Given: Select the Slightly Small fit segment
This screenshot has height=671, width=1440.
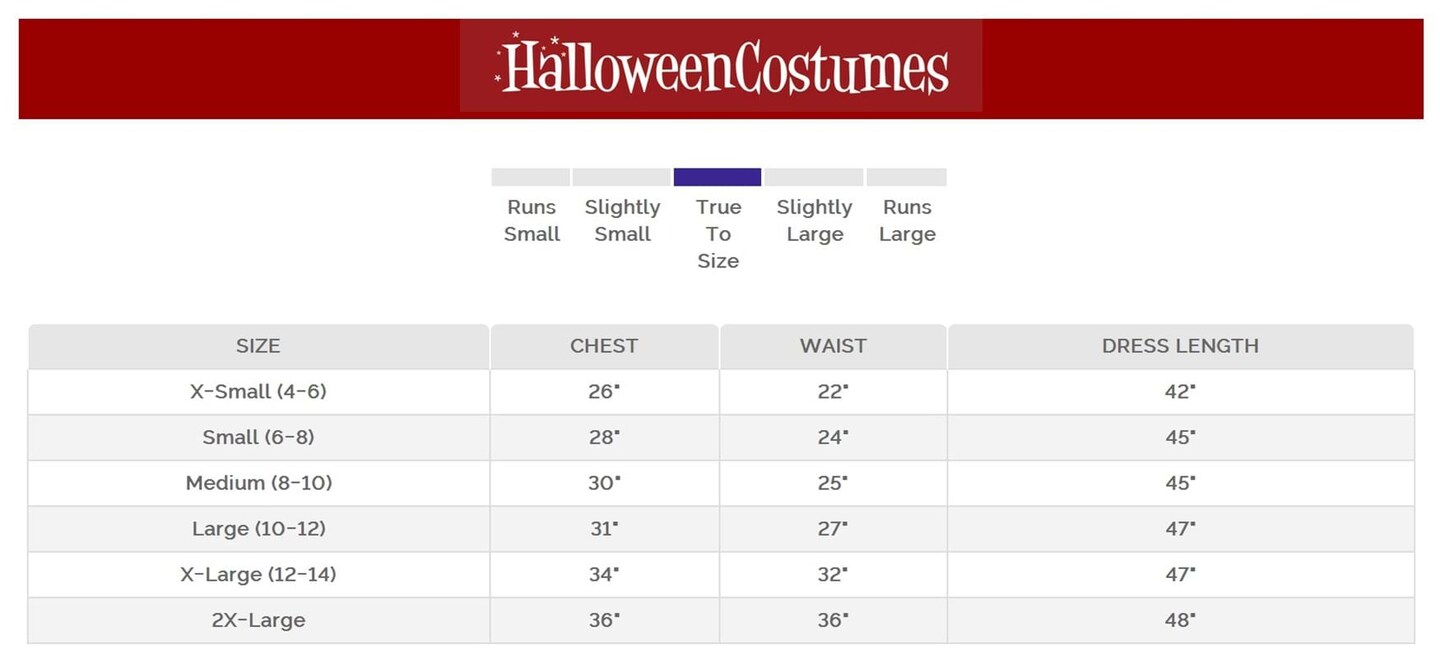Looking at the screenshot, I should 621,178.
